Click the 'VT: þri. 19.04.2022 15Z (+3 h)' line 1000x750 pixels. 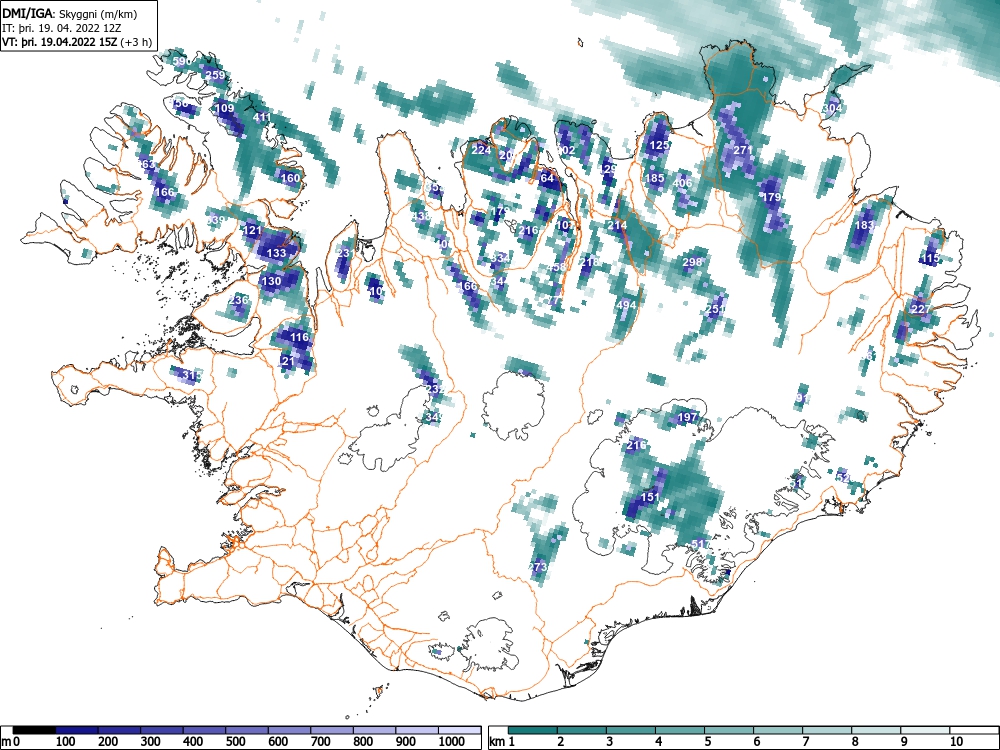pos(77,42)
